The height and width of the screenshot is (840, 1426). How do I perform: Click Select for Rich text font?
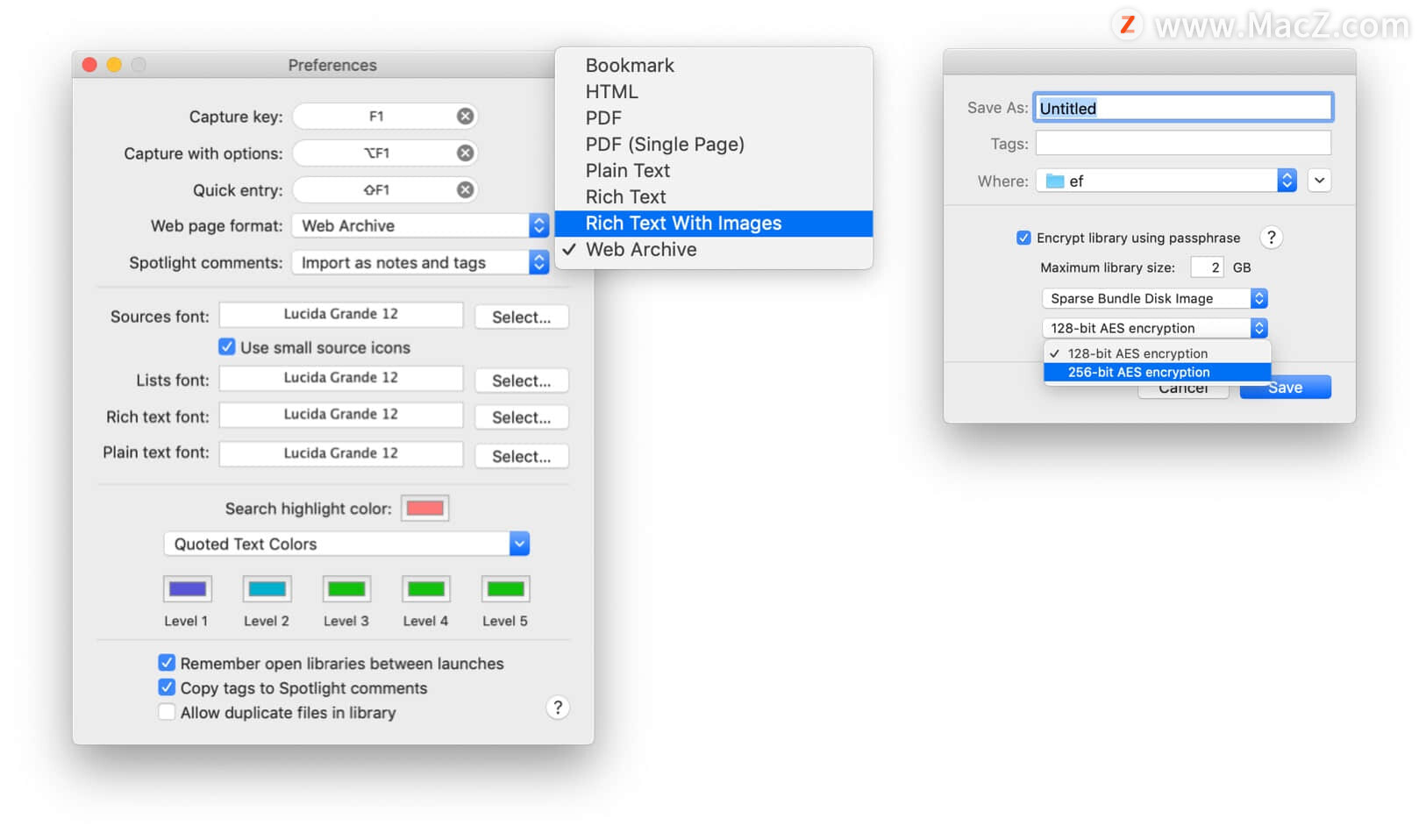pyautogui.click(x=522, y=417)
